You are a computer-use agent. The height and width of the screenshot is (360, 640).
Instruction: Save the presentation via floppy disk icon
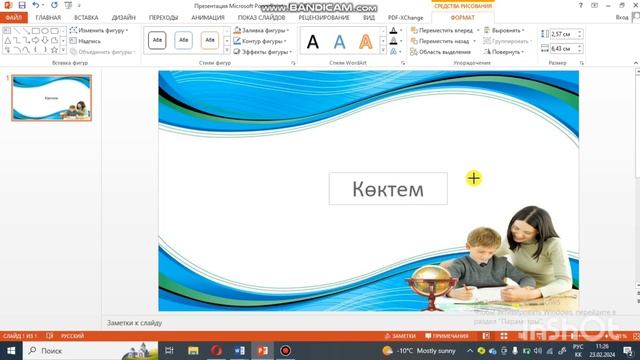(22, 5)
